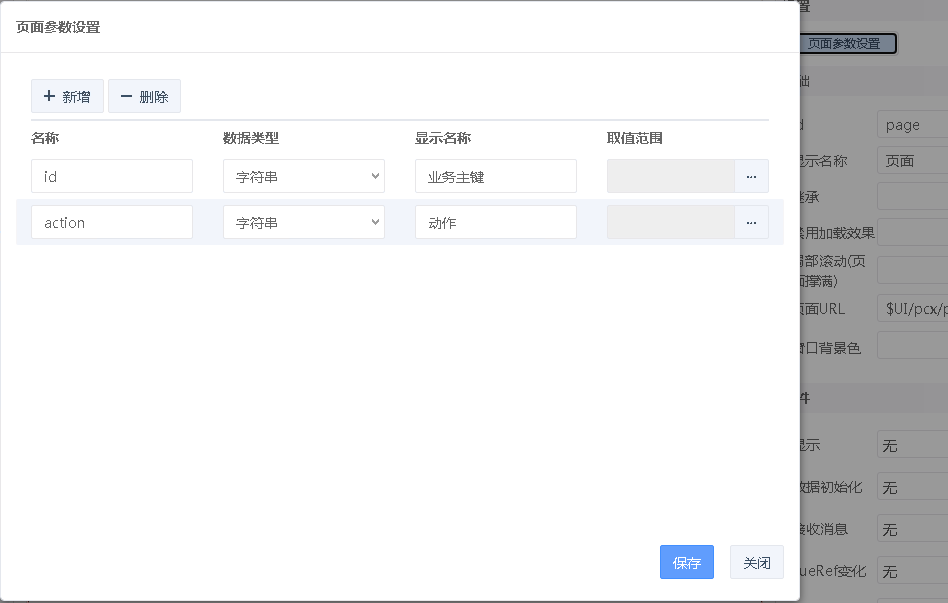
Task: Expand the 数据类型 dropdown for the id row
Action: coord(303,176)
